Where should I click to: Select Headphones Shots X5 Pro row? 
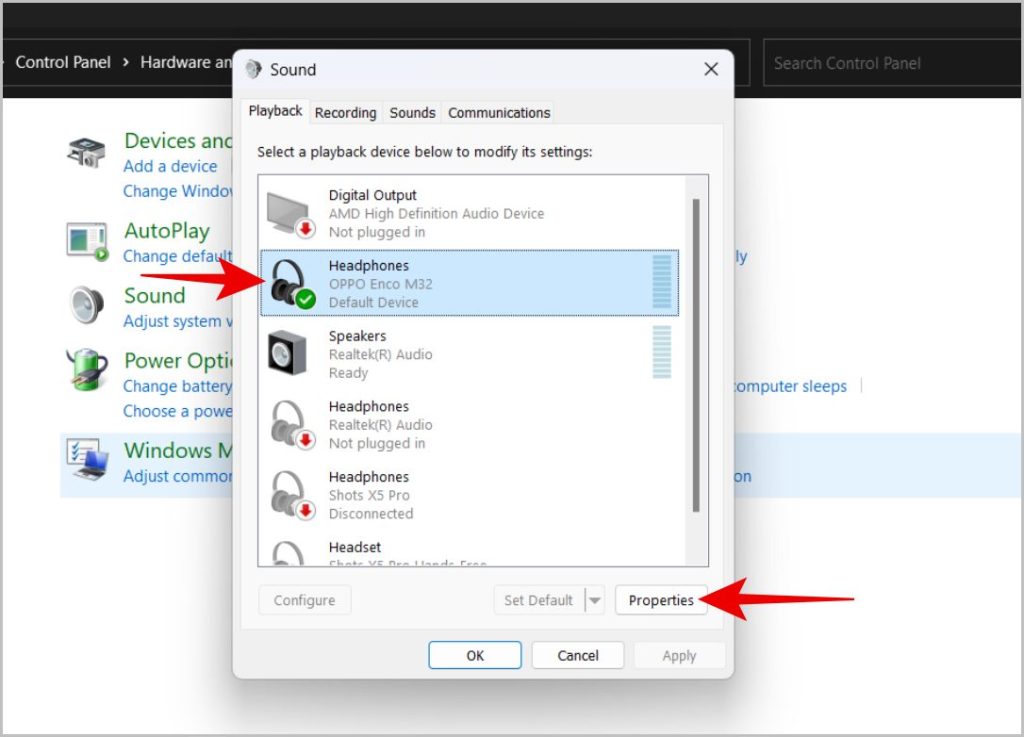[470, 495]
